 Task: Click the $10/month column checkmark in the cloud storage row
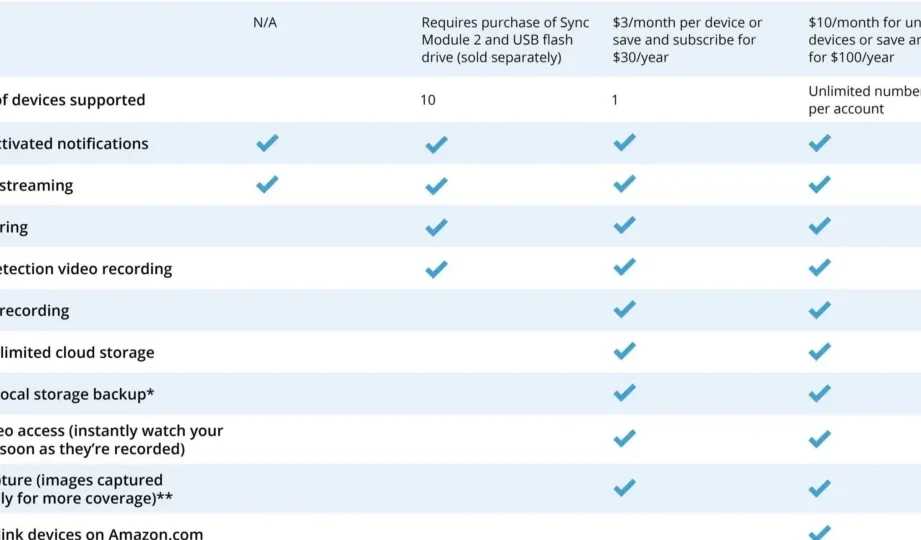point(819,351)
